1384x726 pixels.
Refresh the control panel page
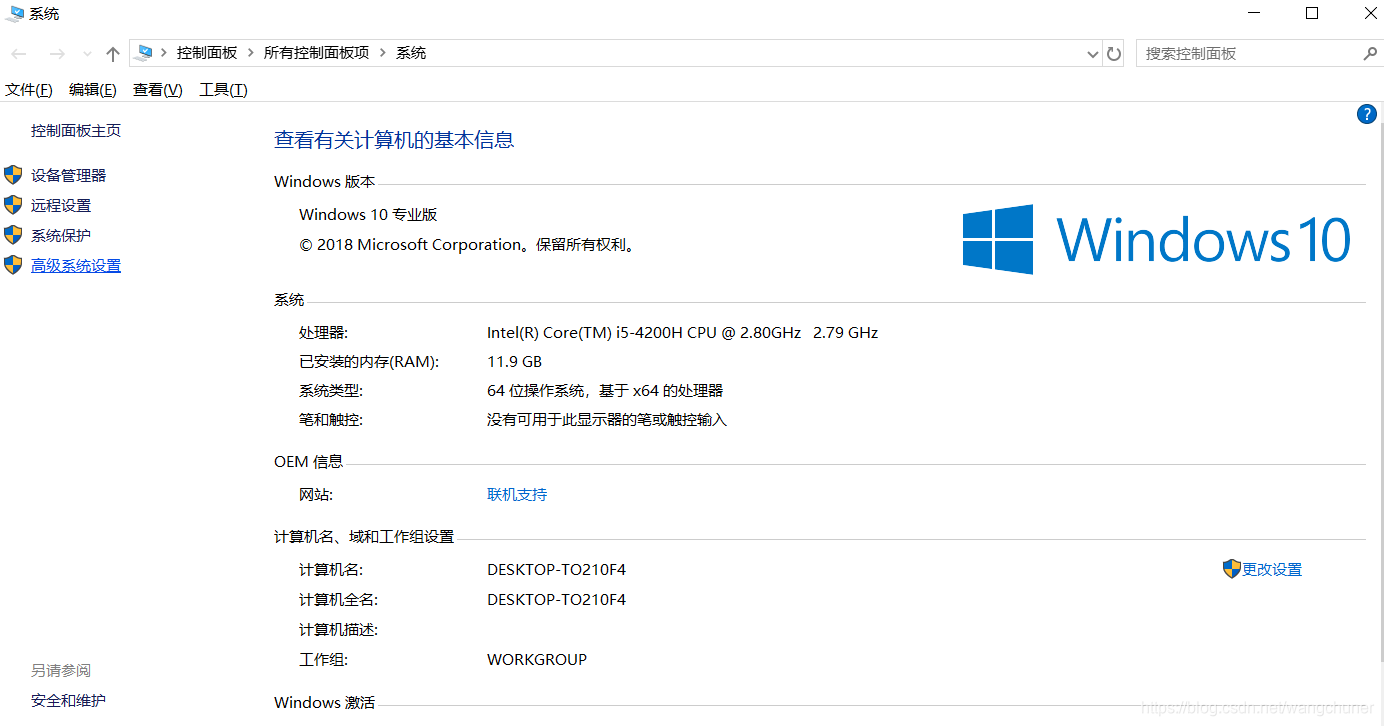[x=1114, y=54]
